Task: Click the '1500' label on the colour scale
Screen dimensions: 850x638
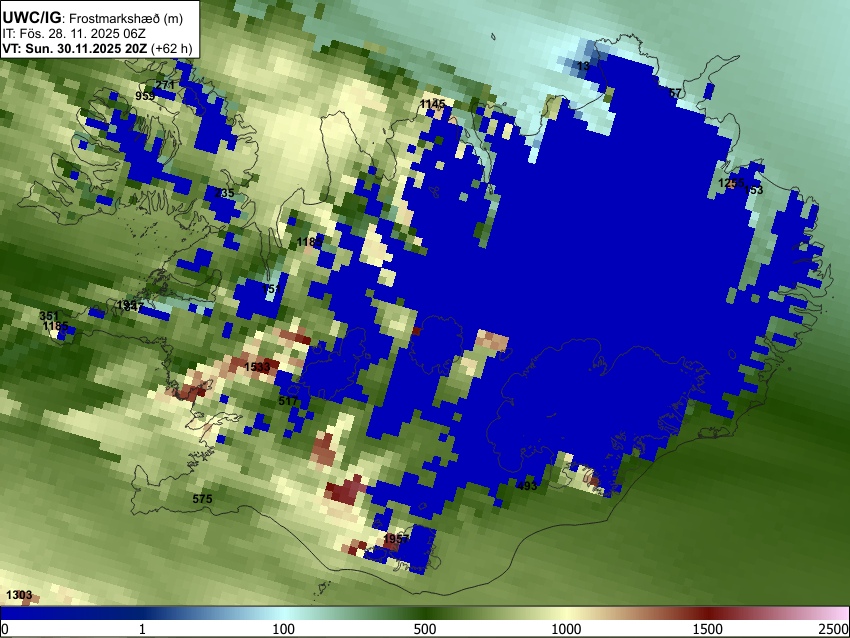Action: point(708,629)
